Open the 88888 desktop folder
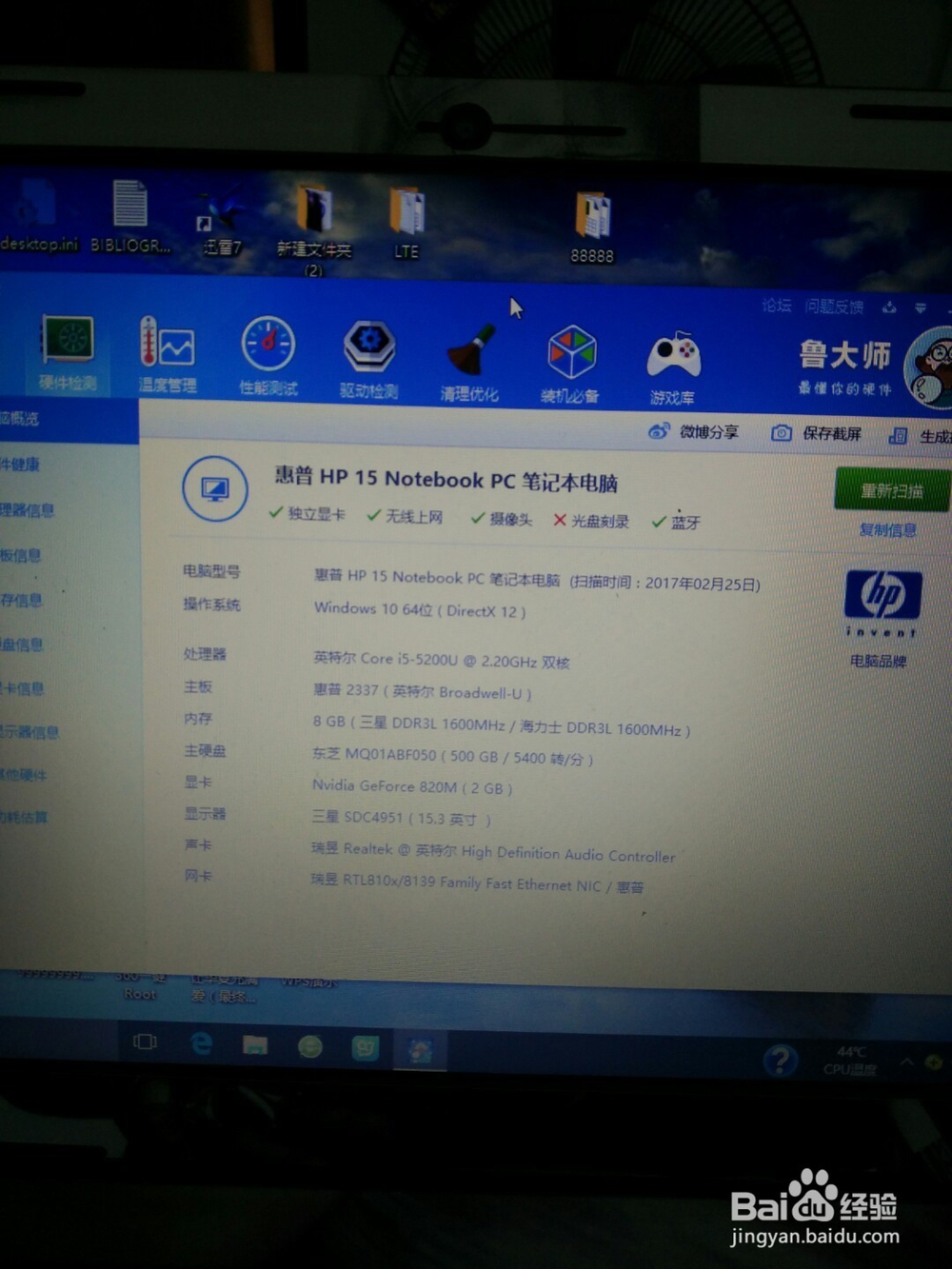This screenshot has height=1269, width=952. (592, 228)
